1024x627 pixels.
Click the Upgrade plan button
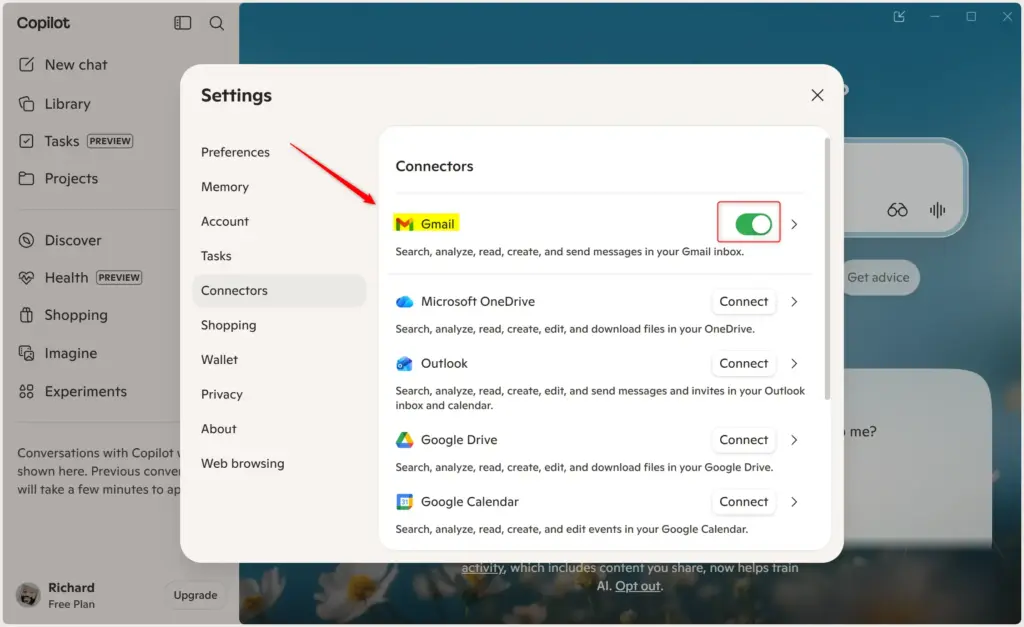click(195, 595)
